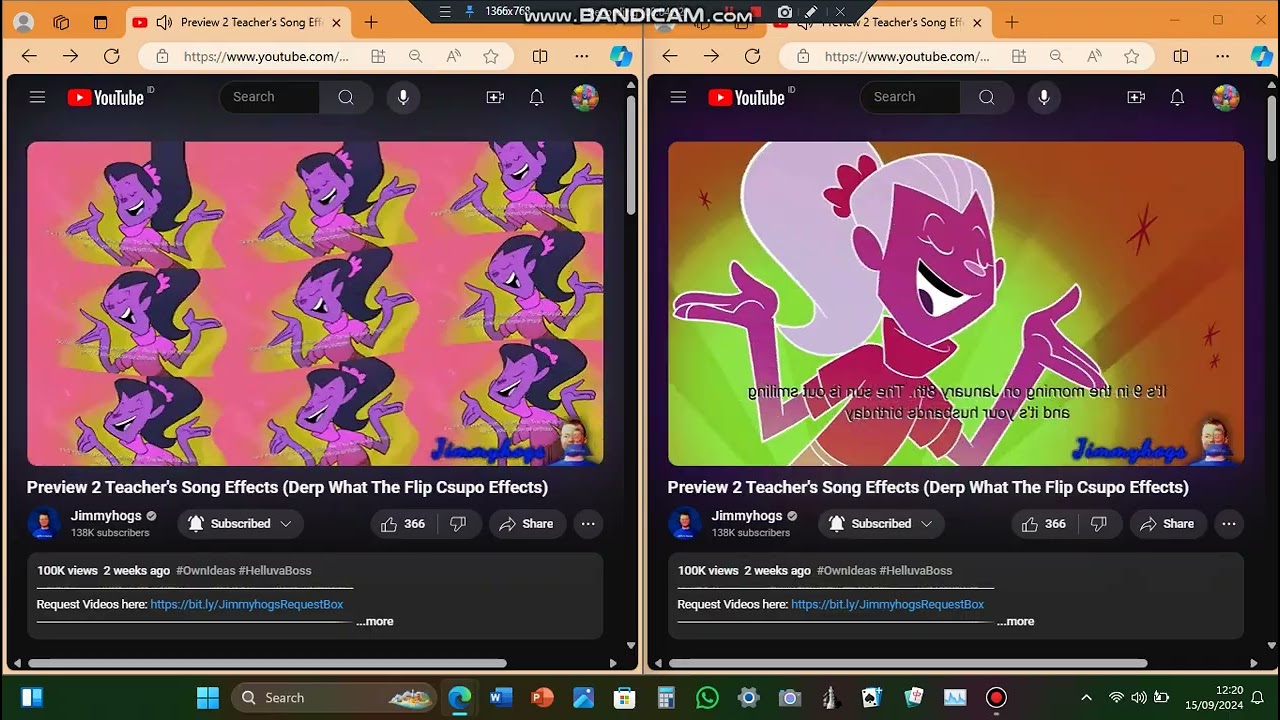Open notifications bell in left YouTube header
1280x720 pixels.
point(537,97)
